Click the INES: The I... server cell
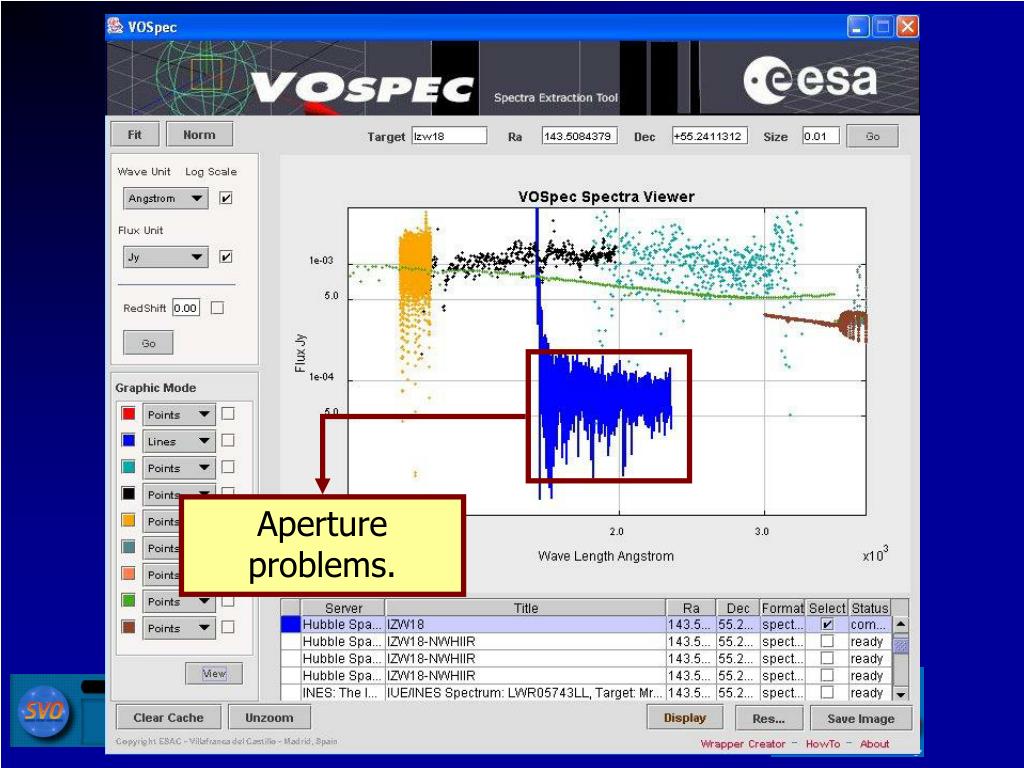This screenshot has width=1024, height=768. 342,692
